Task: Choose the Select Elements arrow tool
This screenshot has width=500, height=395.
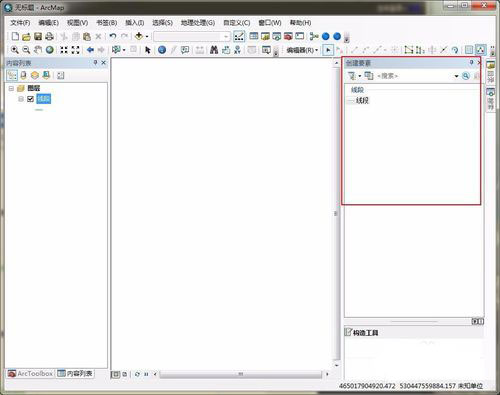Action: tap(148, 50)
